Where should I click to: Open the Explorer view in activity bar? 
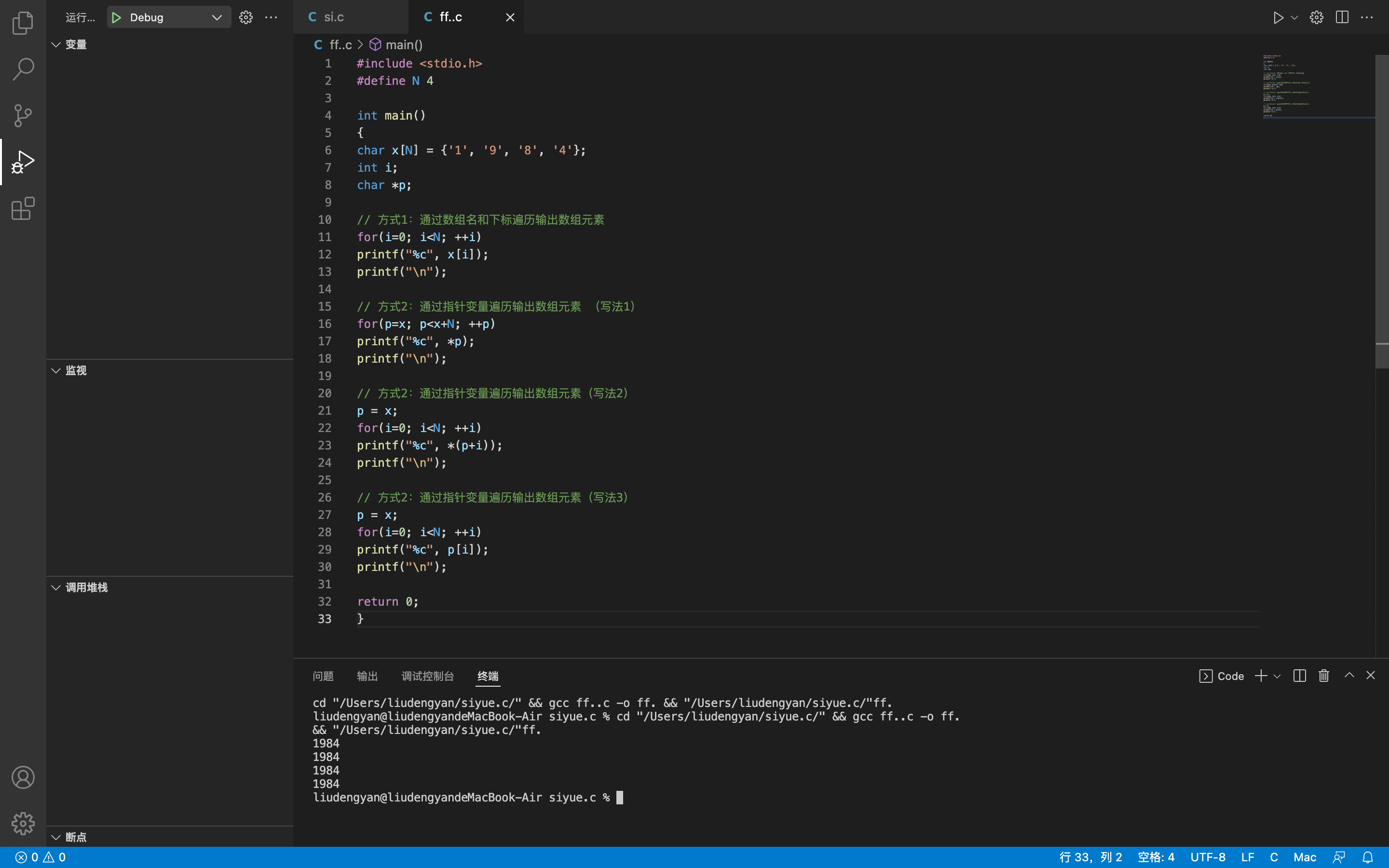[23, 23]
